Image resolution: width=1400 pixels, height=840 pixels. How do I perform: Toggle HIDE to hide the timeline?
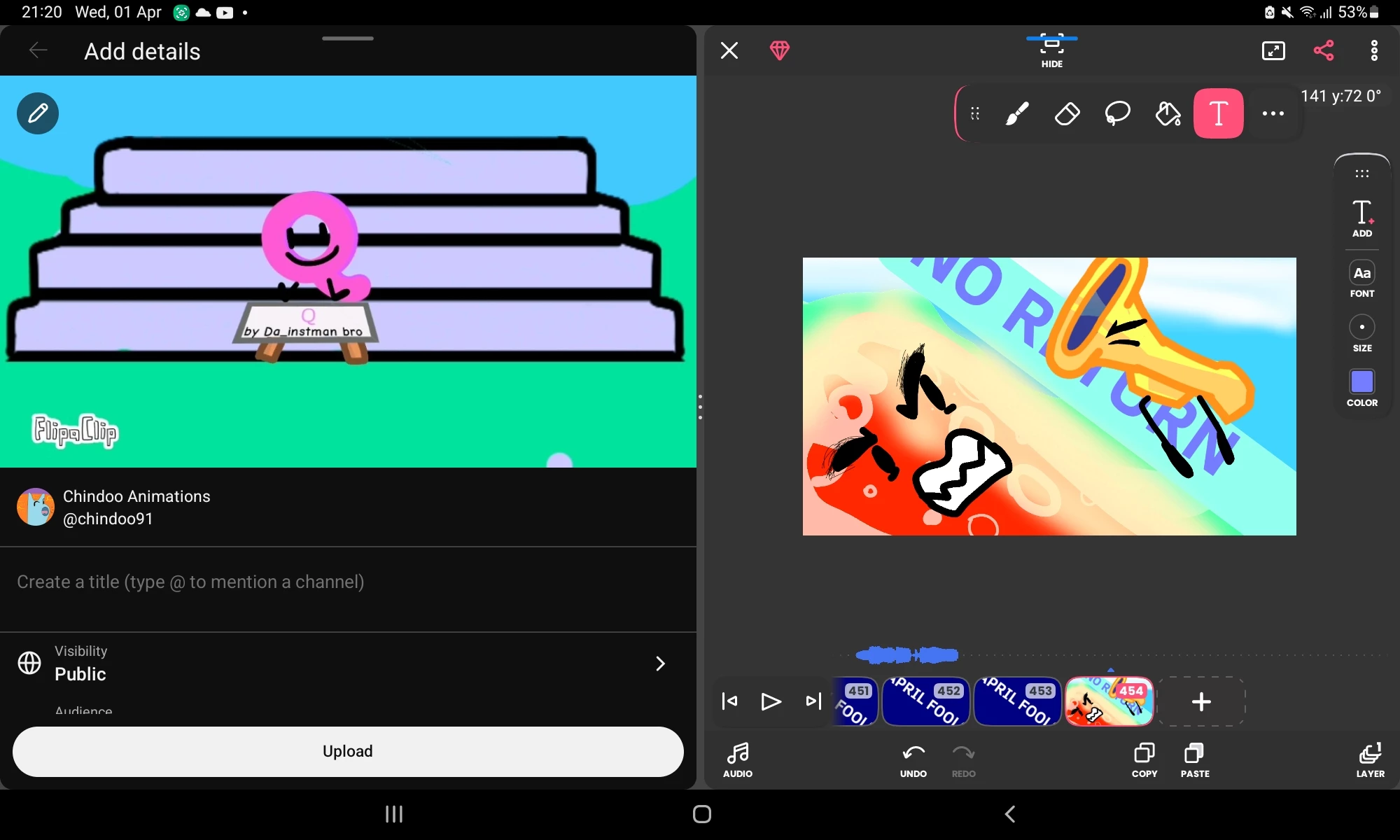pos(1051,50)
